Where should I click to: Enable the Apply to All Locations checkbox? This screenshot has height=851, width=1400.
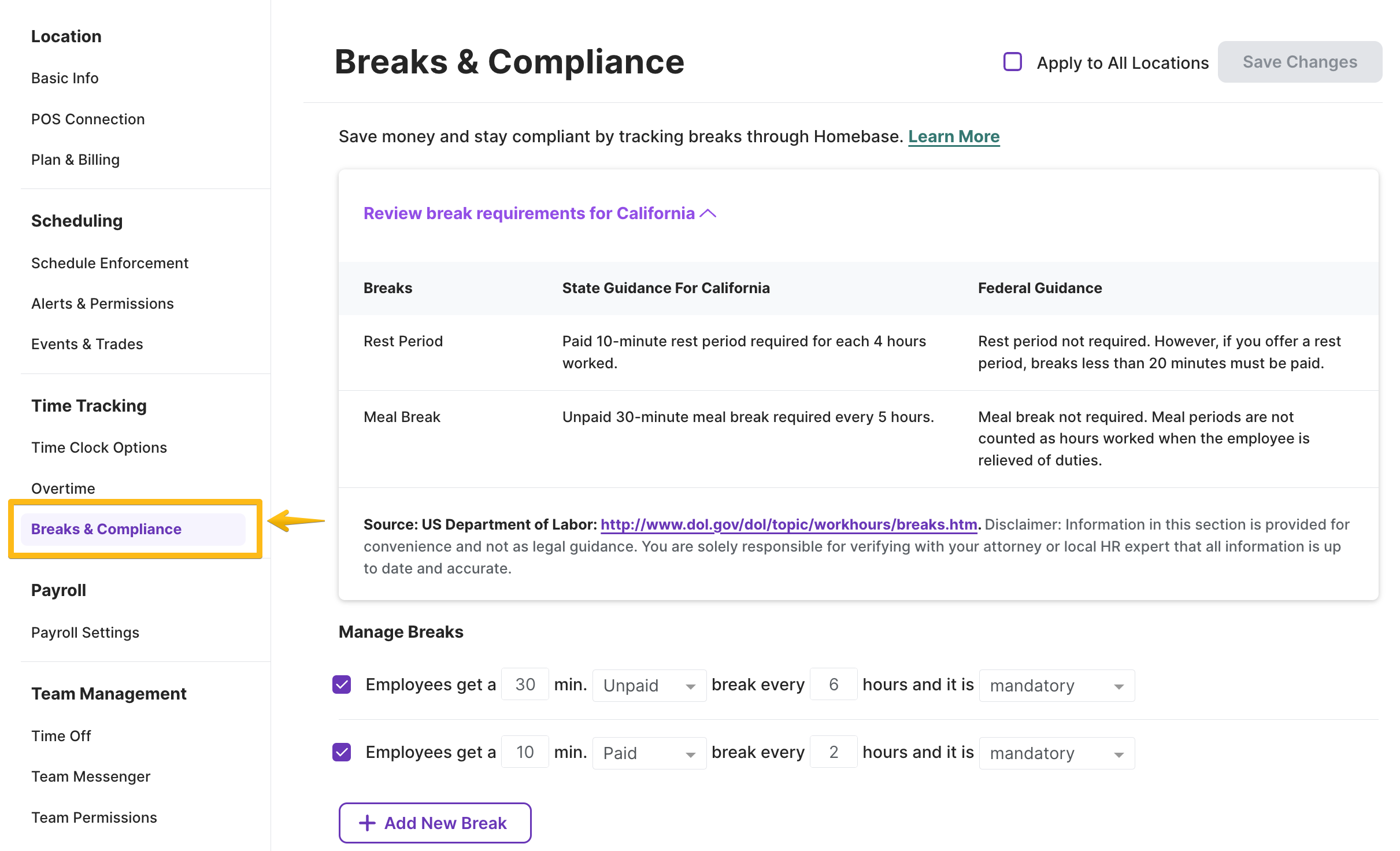1012,61
